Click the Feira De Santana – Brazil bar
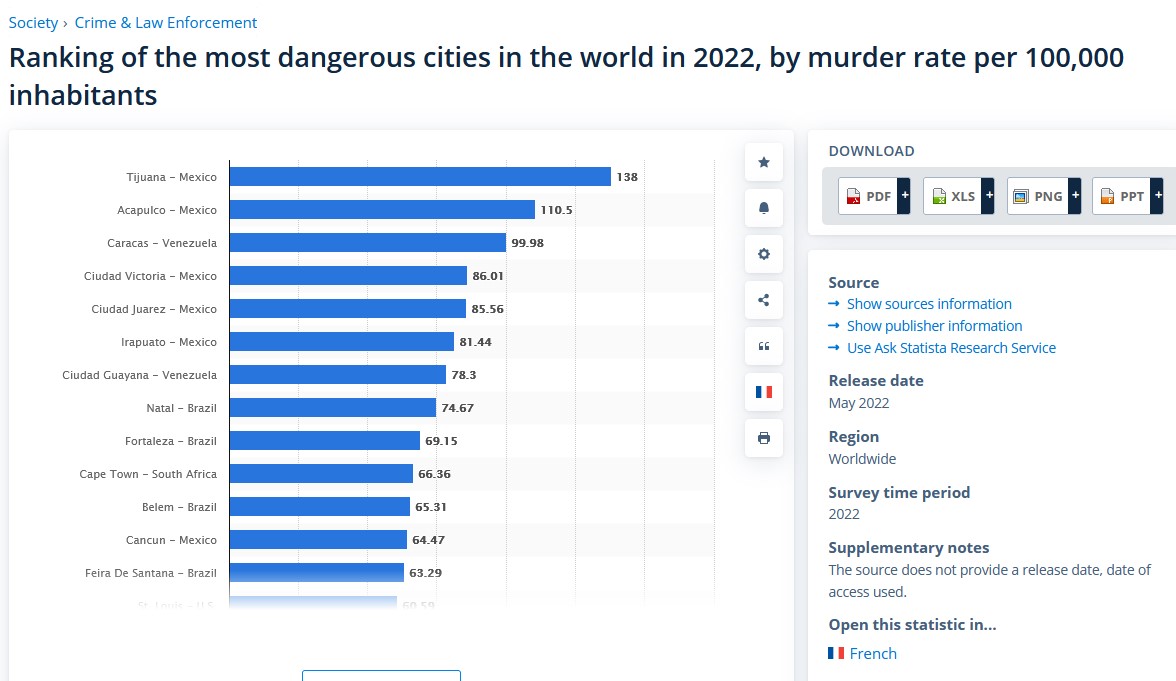Screen dimensions: 1176x681 coord(316,572)
